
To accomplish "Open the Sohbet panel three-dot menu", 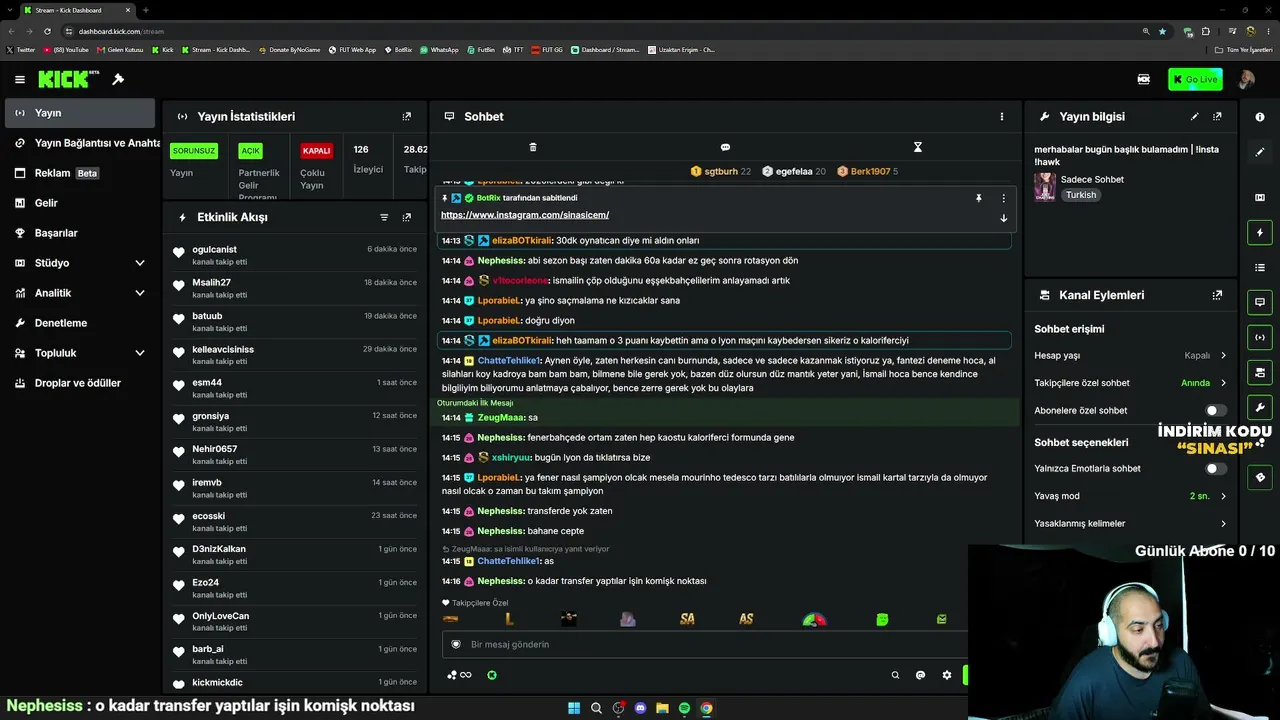I will click(1002, 116).
